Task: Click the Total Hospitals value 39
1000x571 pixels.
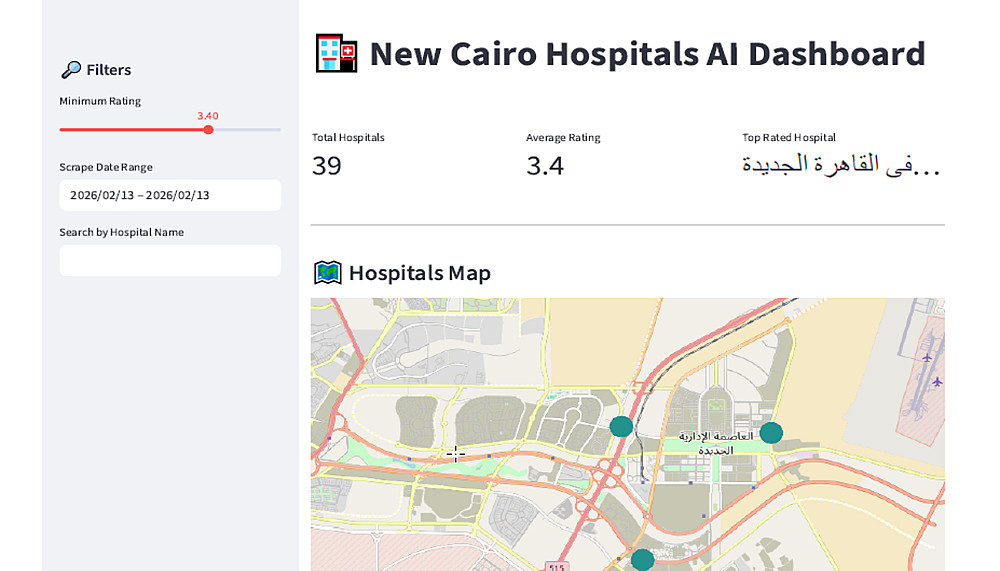Action: click(x=327, y=166)
